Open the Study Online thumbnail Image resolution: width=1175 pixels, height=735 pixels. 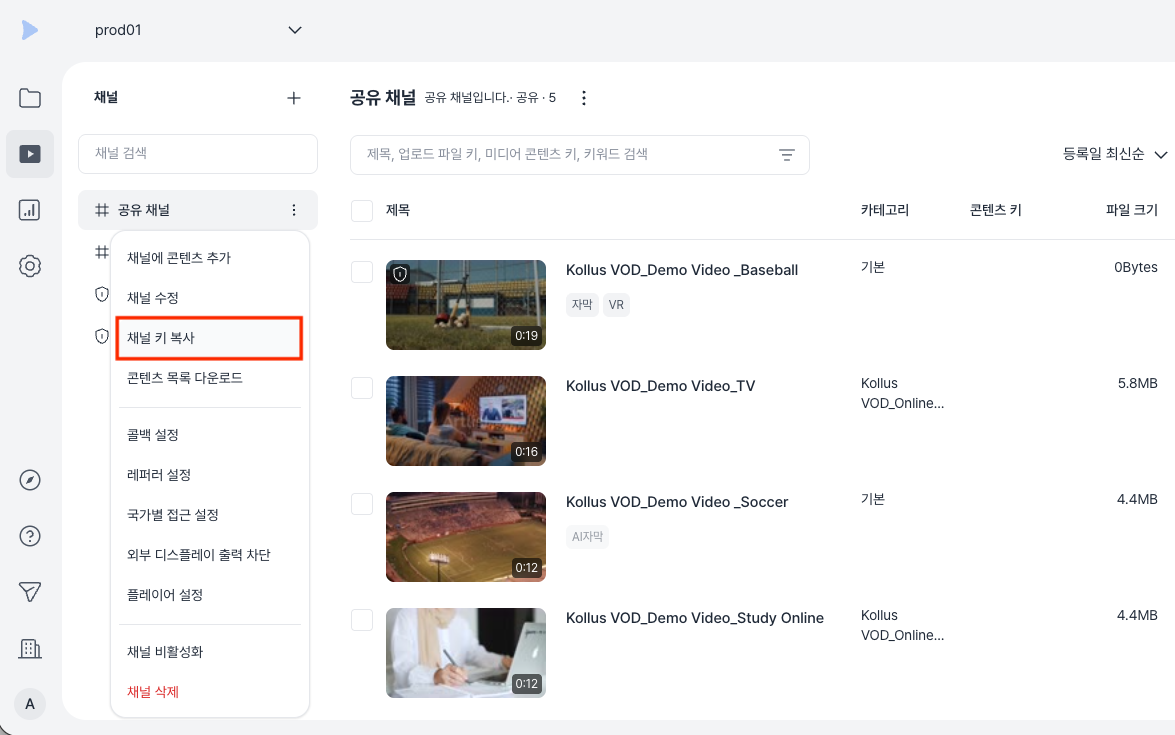click(466, 653)
